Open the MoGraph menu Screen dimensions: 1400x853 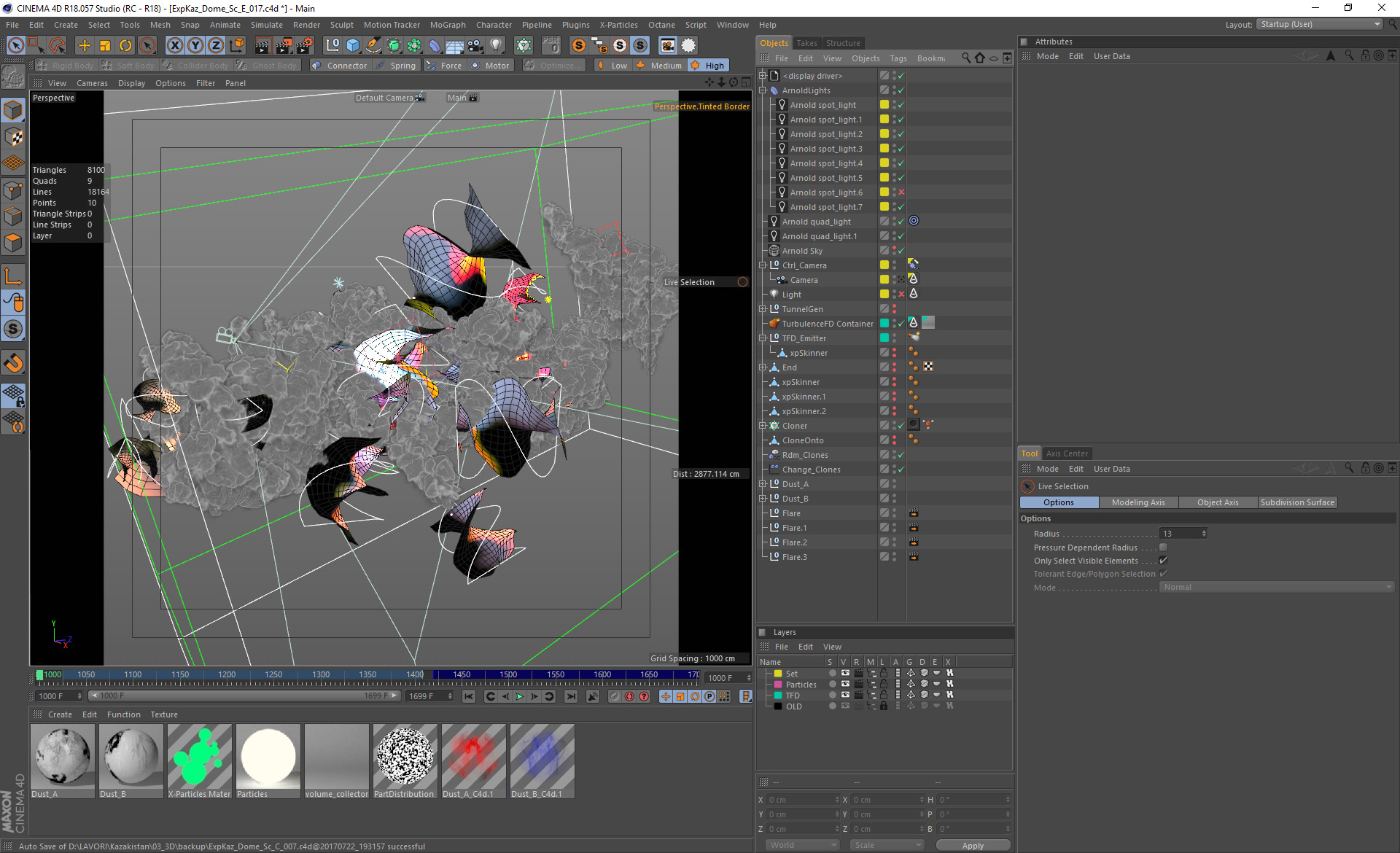tap(447, 25)
